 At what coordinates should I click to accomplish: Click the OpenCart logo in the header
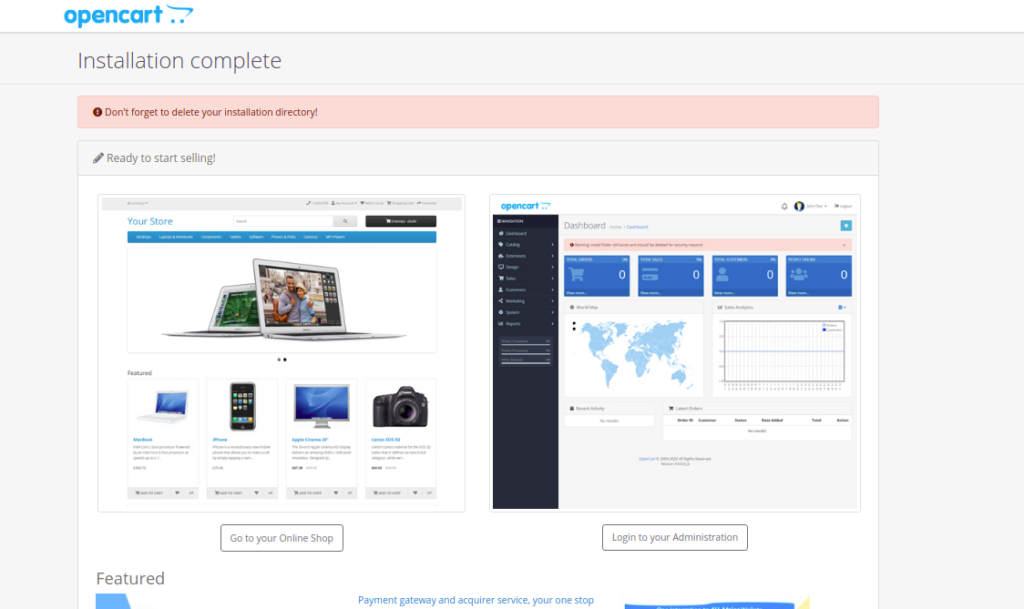point(129,15)
